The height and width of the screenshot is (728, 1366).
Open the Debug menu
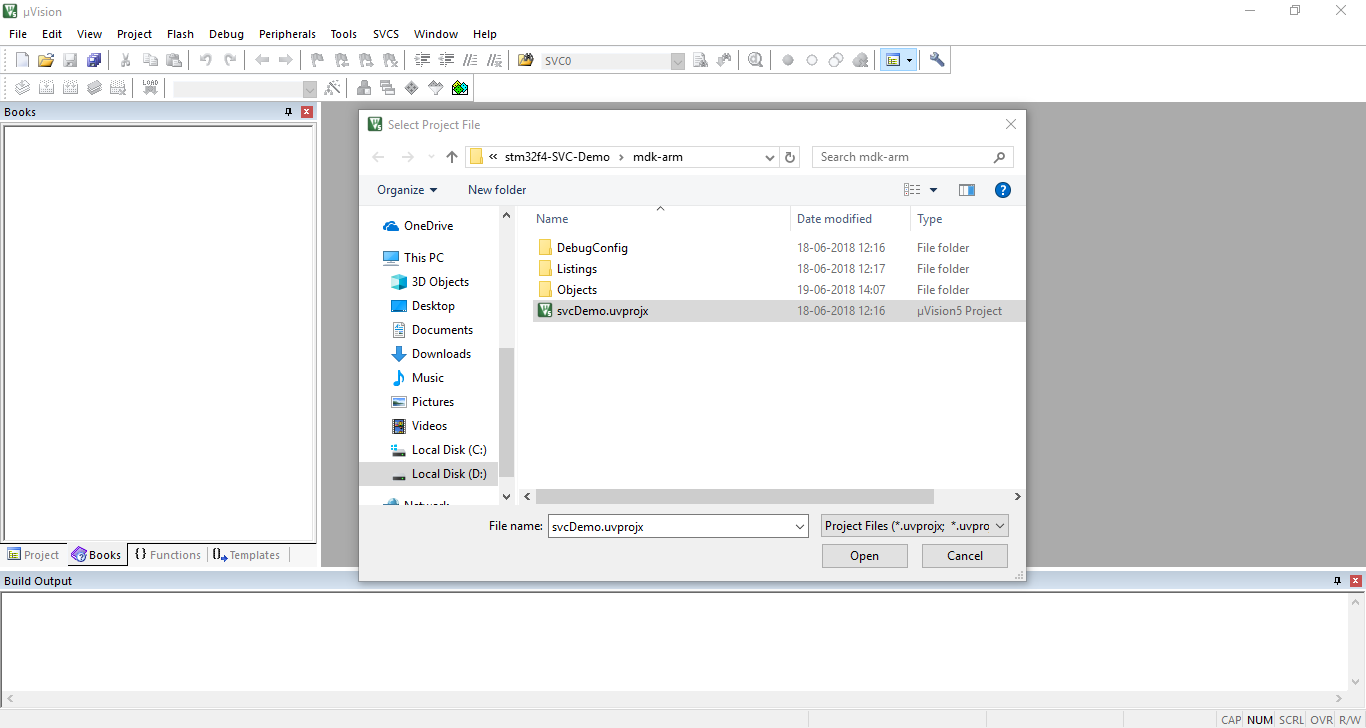[226, 34]
